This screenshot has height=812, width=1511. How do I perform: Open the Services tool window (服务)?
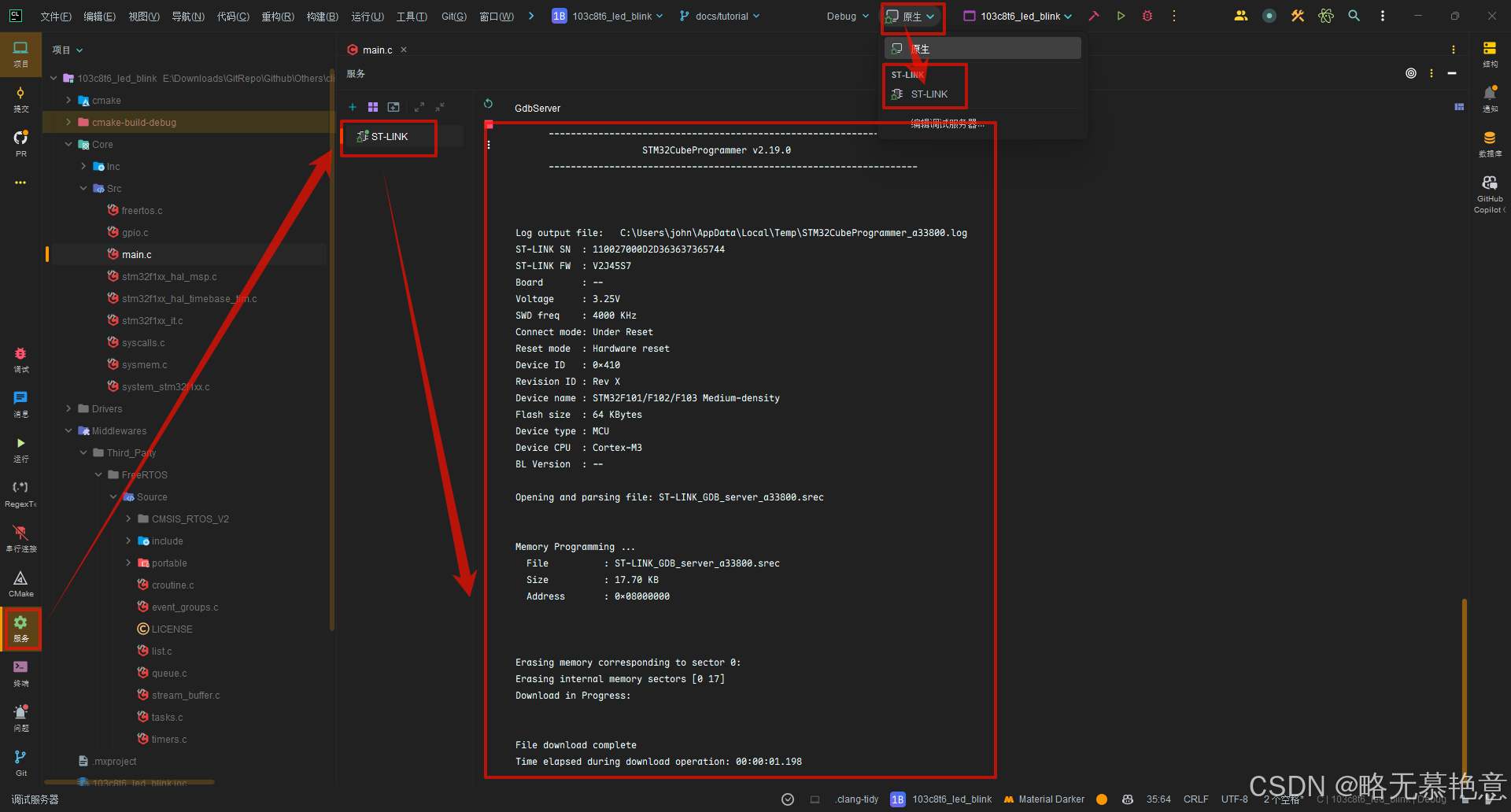click(20, 629)
